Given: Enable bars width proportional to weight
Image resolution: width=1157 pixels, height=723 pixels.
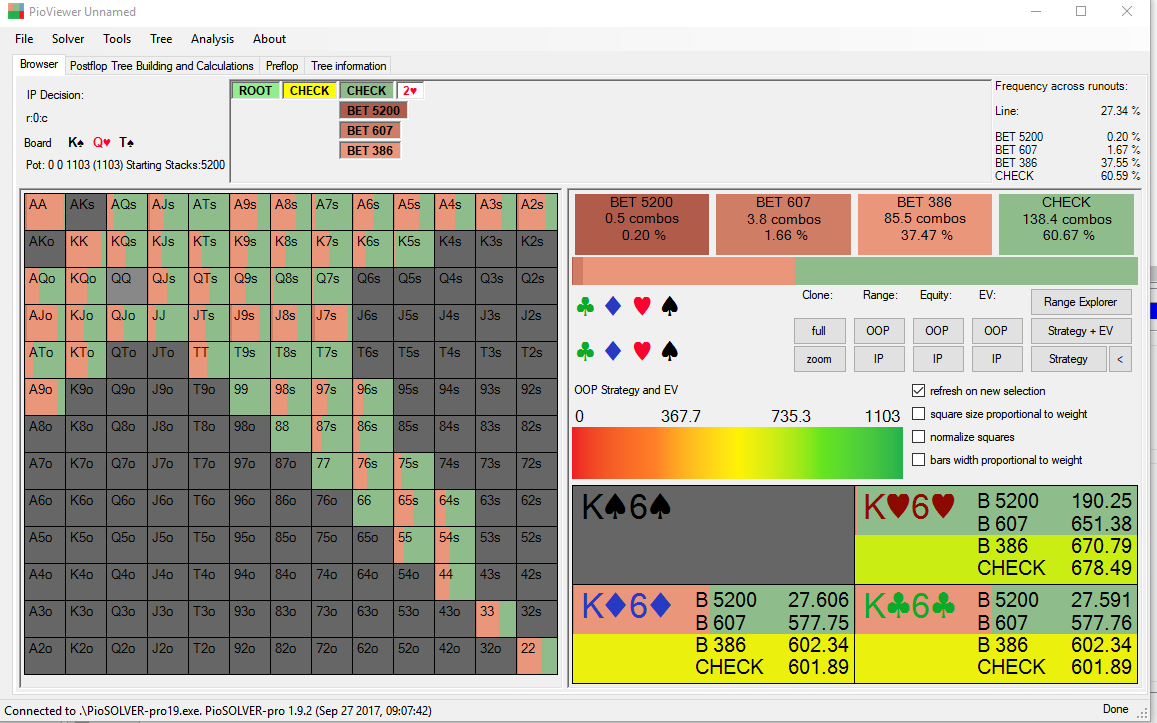Looking at the screenshot, I should (x=919, y=460).
